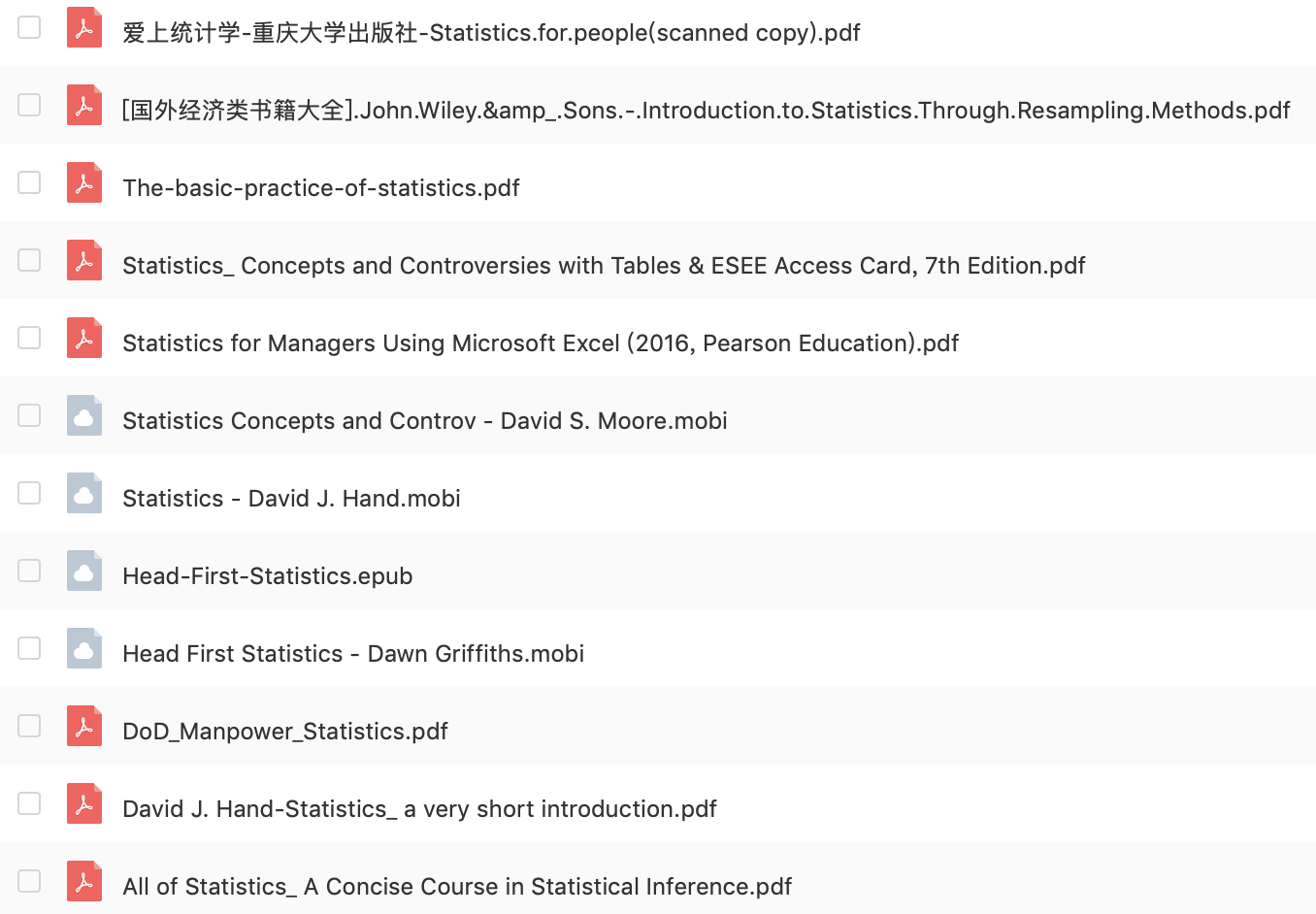Viewport: 1316px width, 914px height.
Task: Select checkbox next to Head-First-Statistics.epub
Action: point(29,571)
